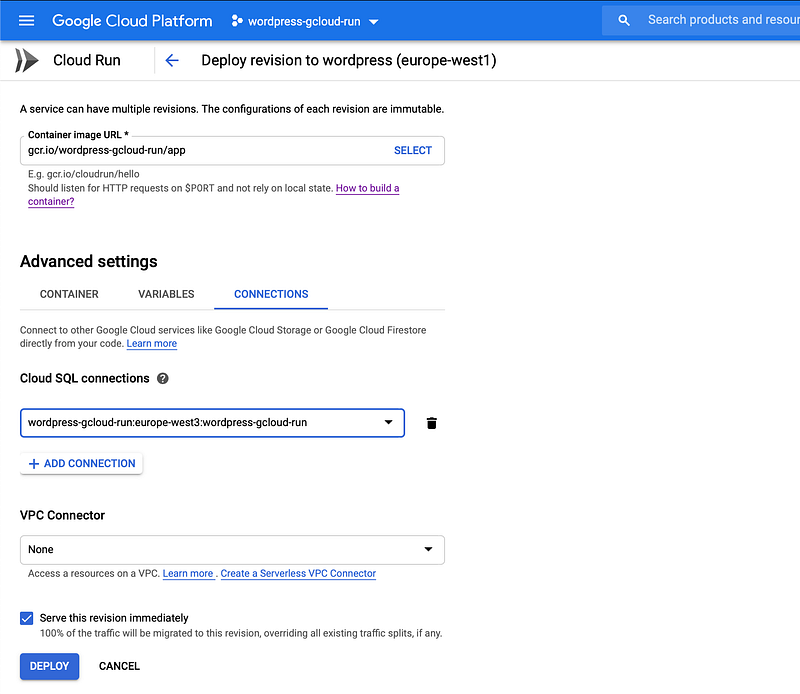Open Cloud SQL connections help icon

tap(163, 379)
